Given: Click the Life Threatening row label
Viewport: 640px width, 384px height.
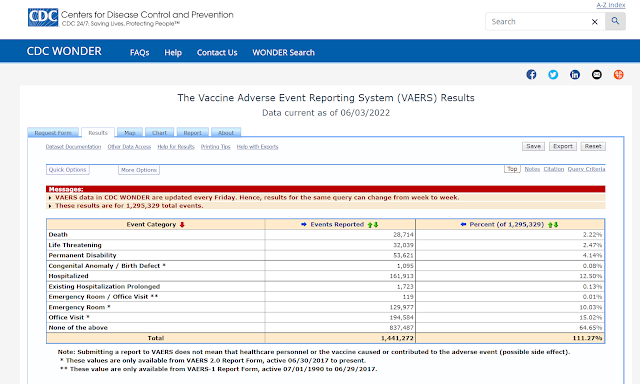Looking at the screenshot, I should (75, 245).
